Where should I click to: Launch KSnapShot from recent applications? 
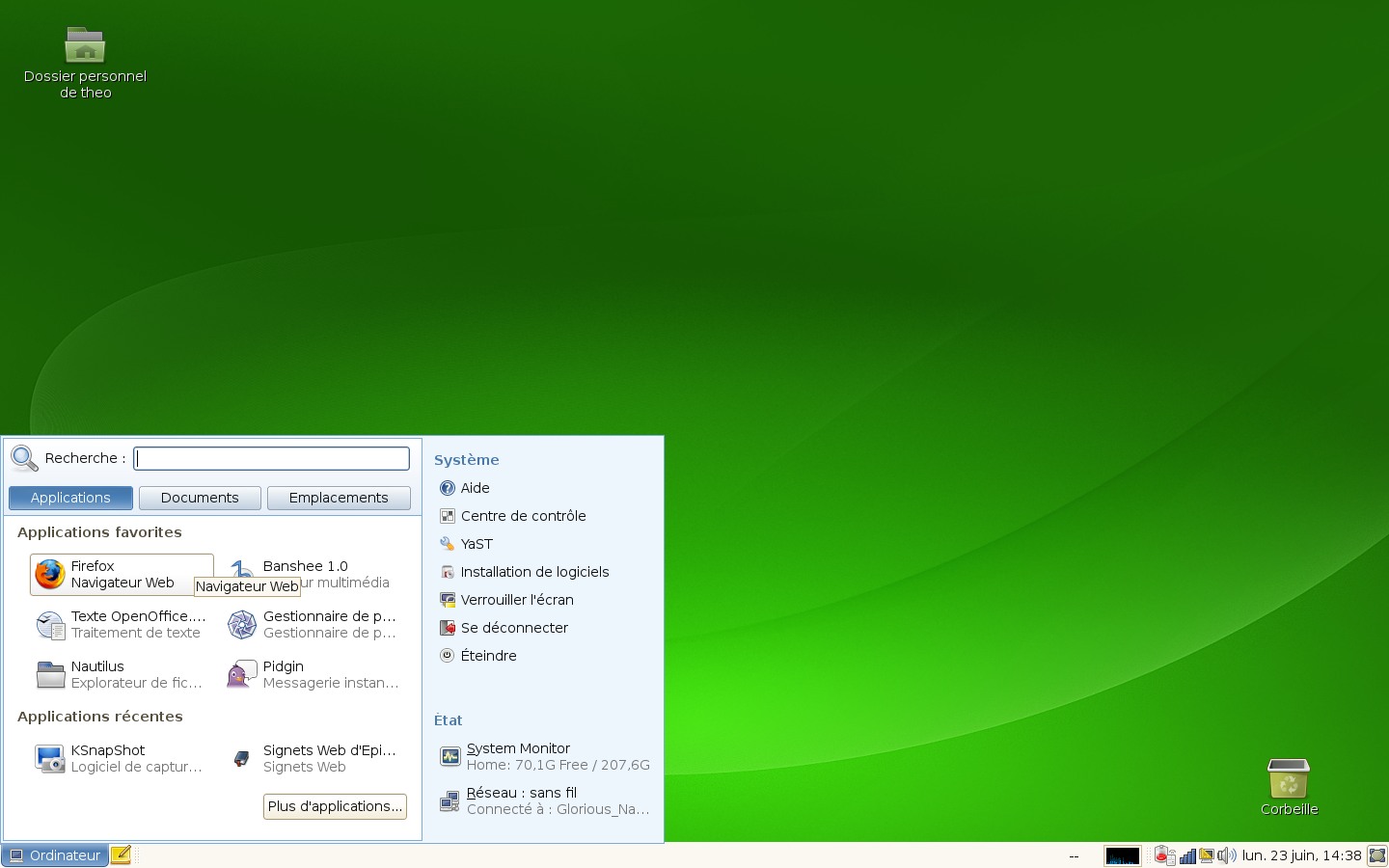click(122, 759)
